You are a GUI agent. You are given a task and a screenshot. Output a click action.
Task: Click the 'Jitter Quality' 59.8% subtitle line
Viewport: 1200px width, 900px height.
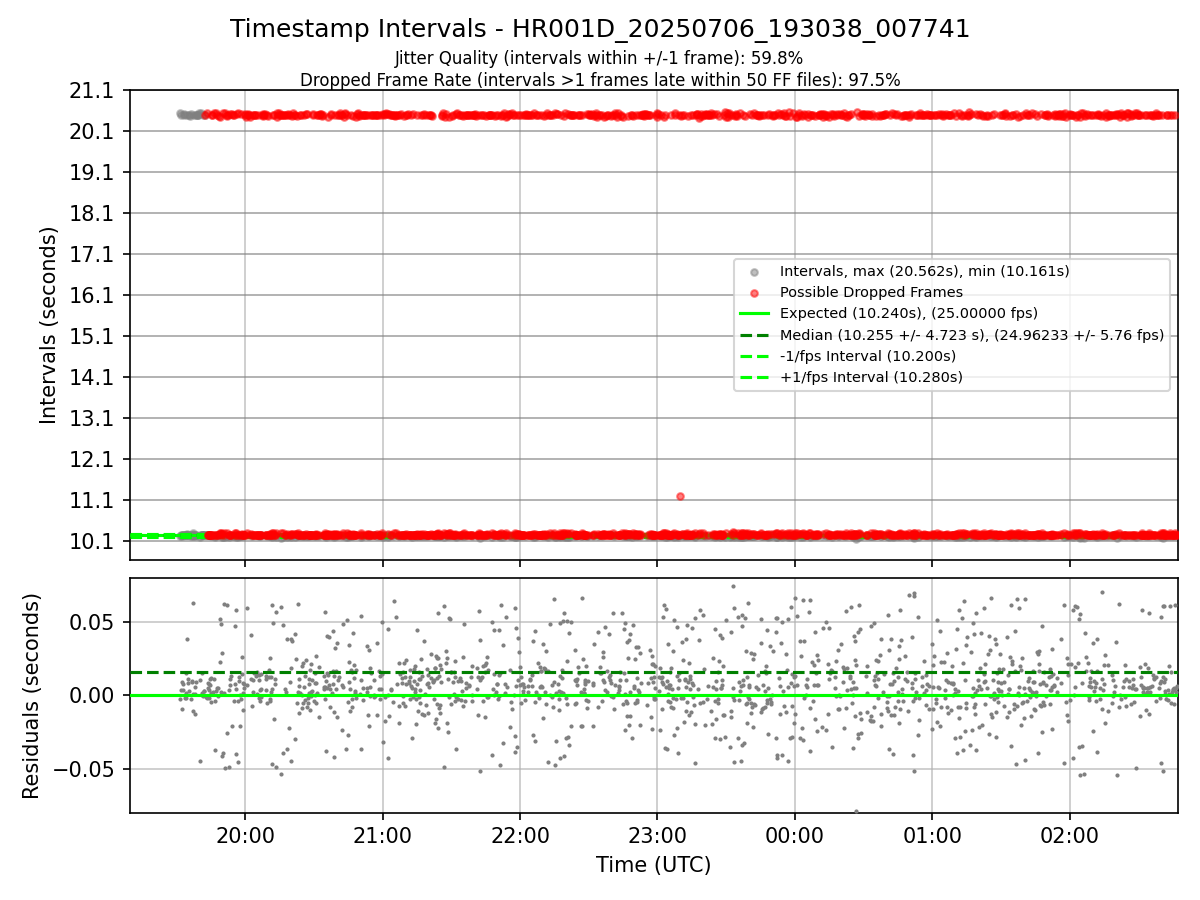point(600,58)
